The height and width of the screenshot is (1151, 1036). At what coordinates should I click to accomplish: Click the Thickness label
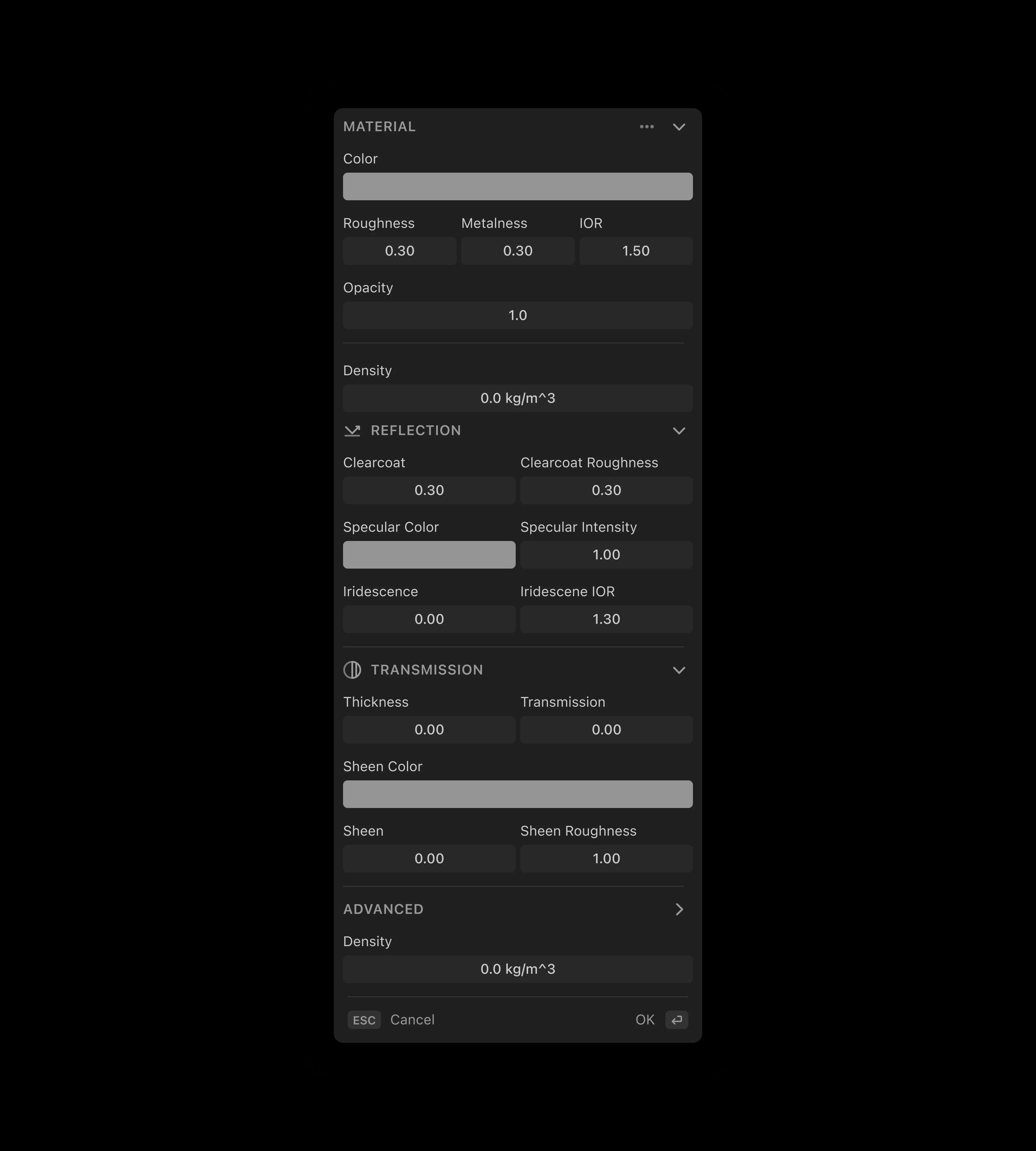tap(376, 702)
